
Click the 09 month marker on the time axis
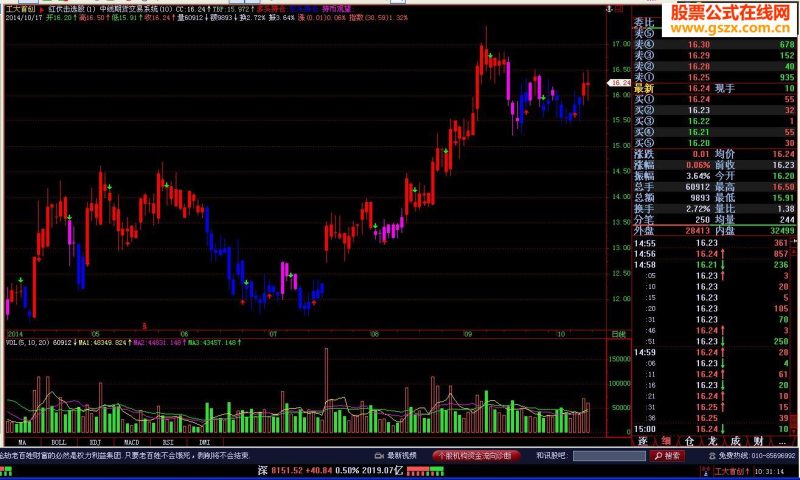[467, 334]
